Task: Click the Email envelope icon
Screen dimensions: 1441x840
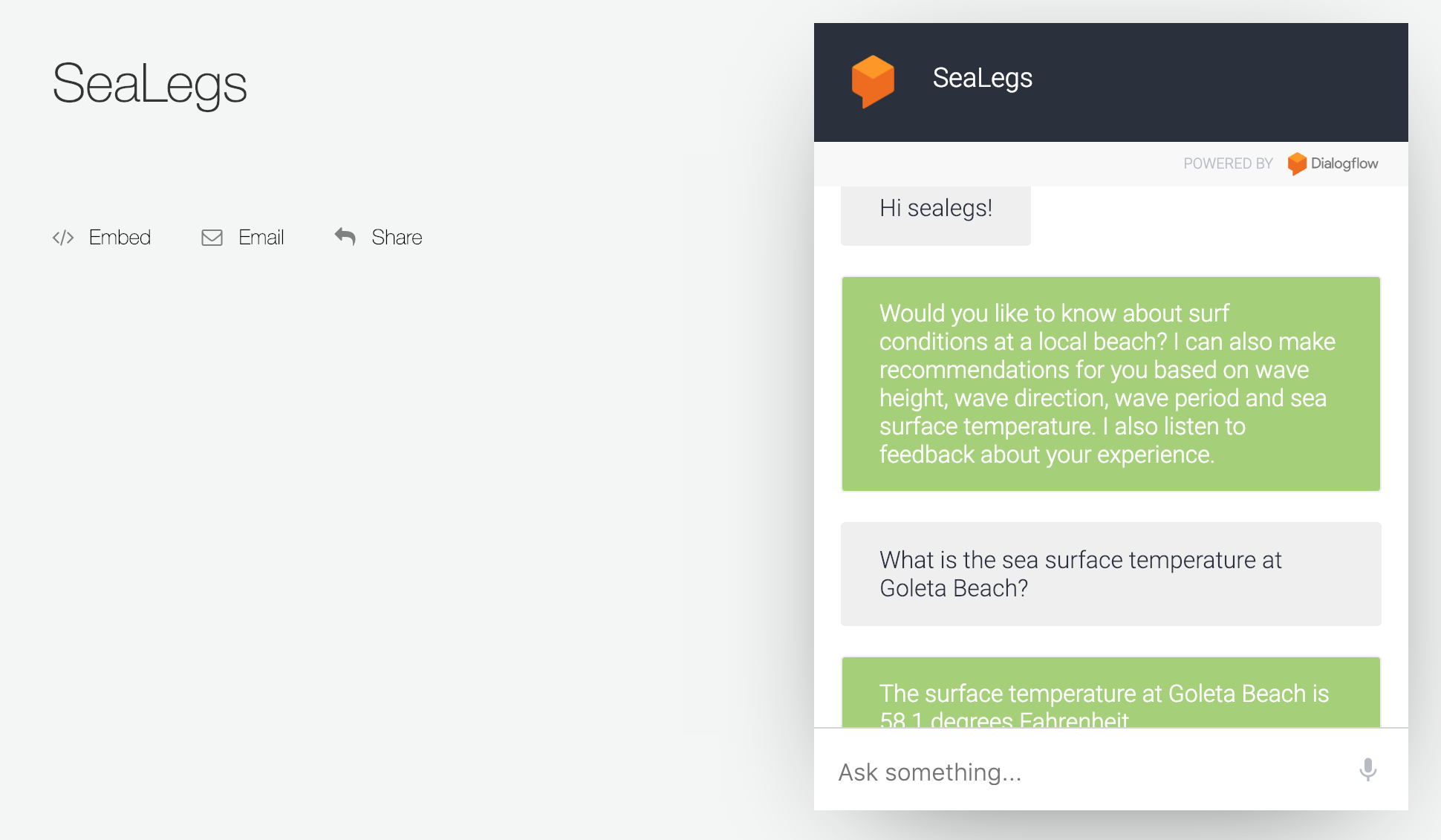Action: tap(212, 238)
